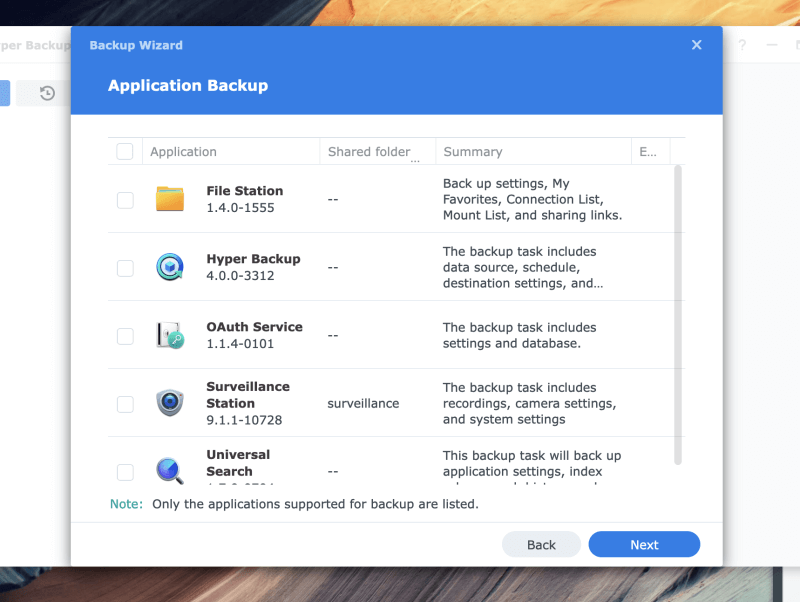The image size is (800, 602).
Task: Sort the list by the Application column
Action: (x=183, y=151)
